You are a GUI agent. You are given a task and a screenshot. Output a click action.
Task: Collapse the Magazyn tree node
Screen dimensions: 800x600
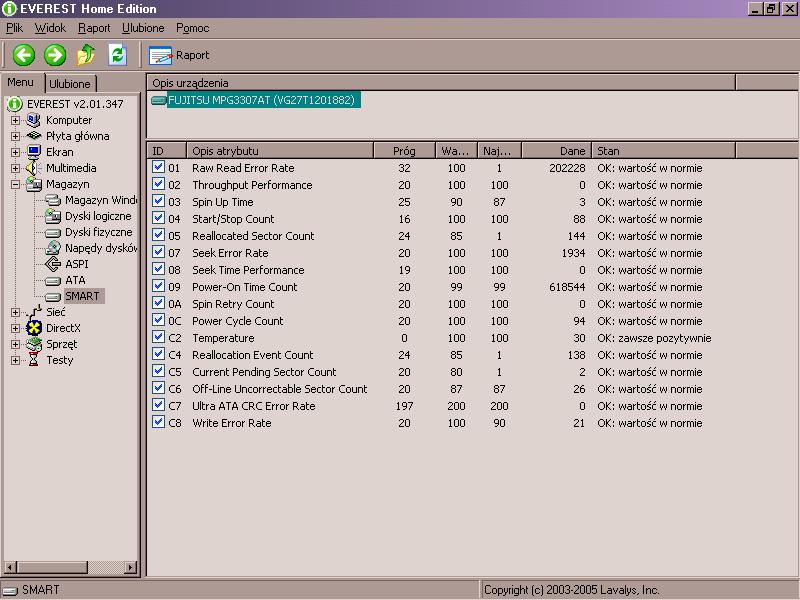point(15,185)
